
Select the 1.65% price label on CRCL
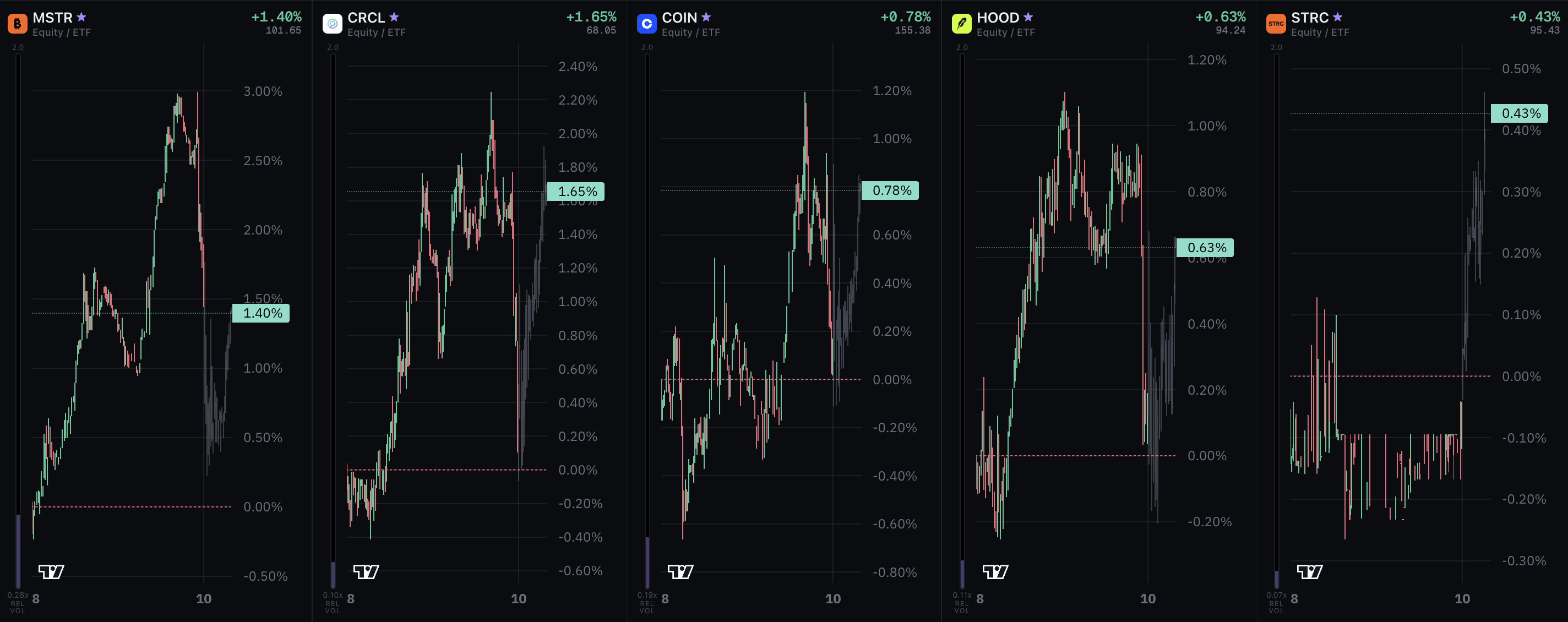click(x=576, y=192)
